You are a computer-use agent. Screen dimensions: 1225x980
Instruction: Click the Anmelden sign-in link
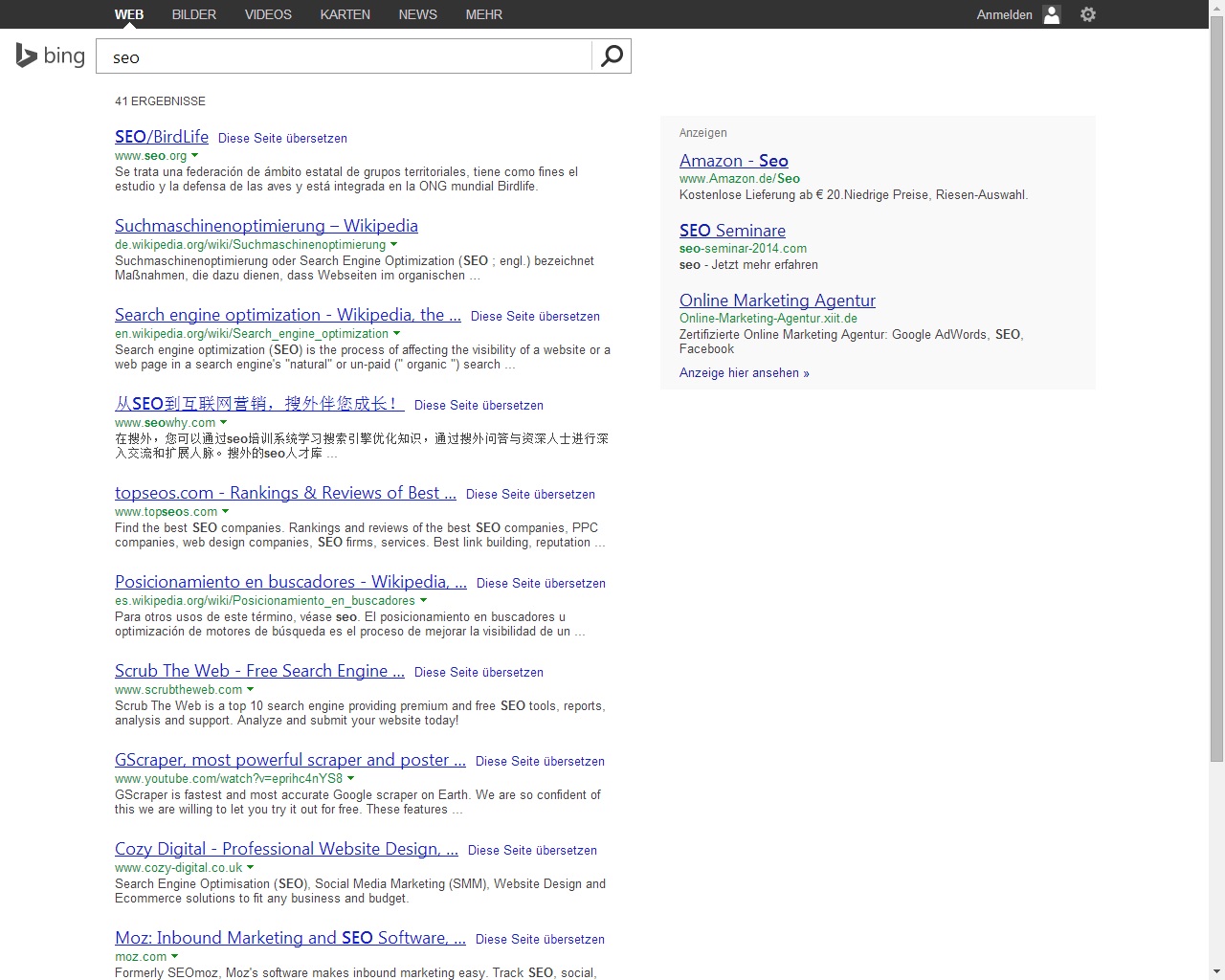click(1005, 14)
